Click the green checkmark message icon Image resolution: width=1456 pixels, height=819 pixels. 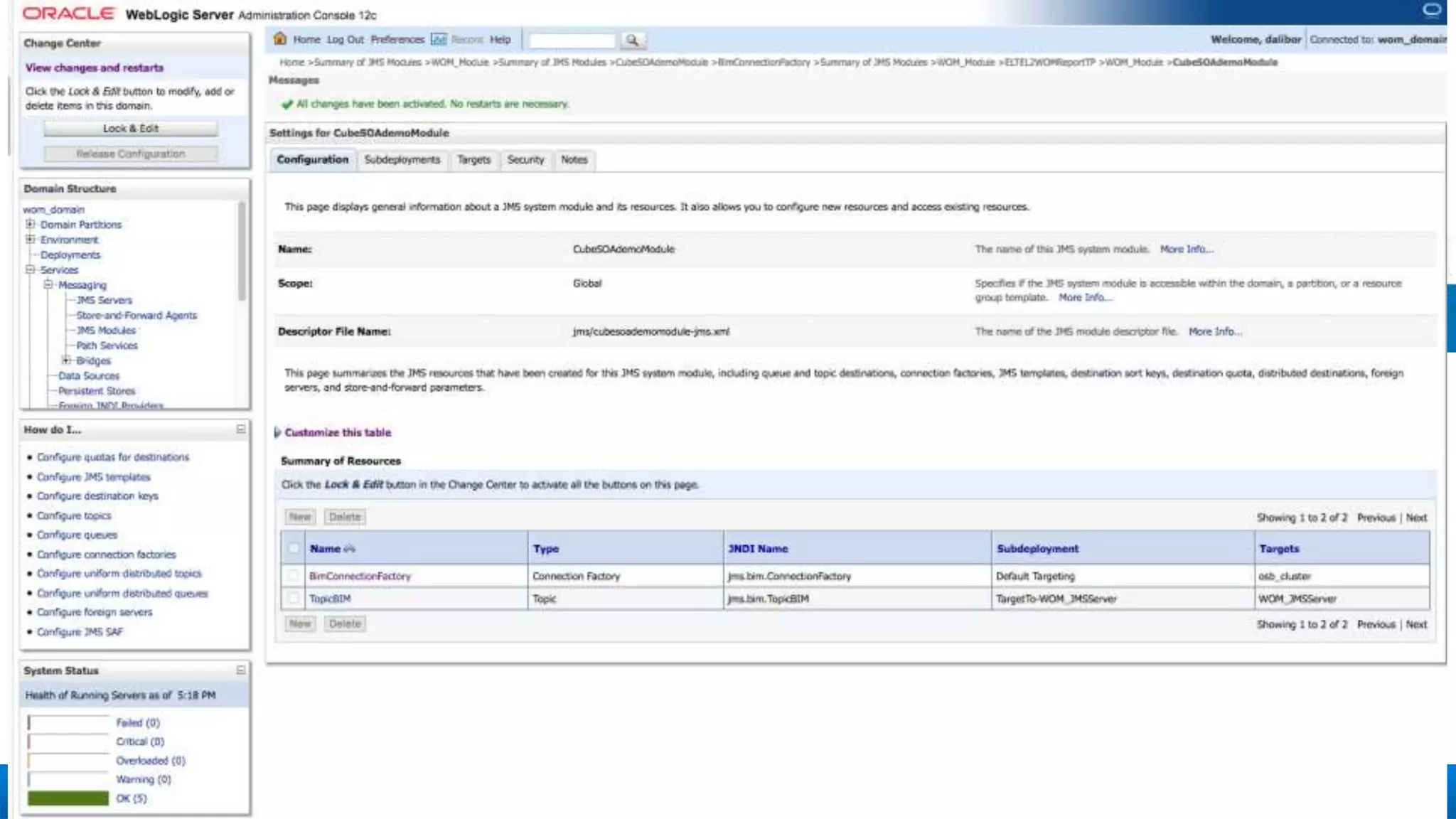click(x=287, y=105)
